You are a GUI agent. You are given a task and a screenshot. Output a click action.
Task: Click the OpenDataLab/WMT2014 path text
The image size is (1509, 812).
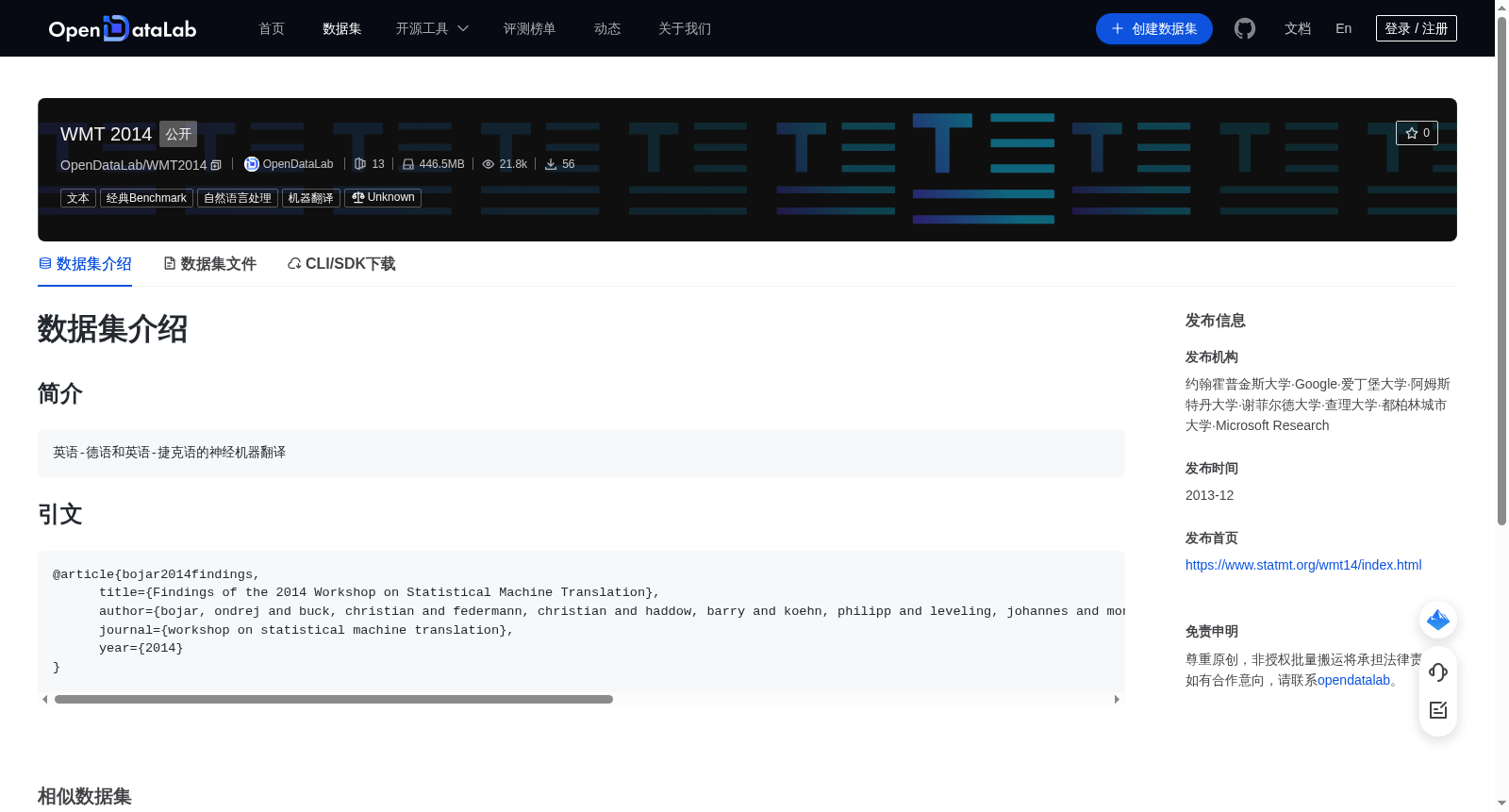tap(133, 165)
